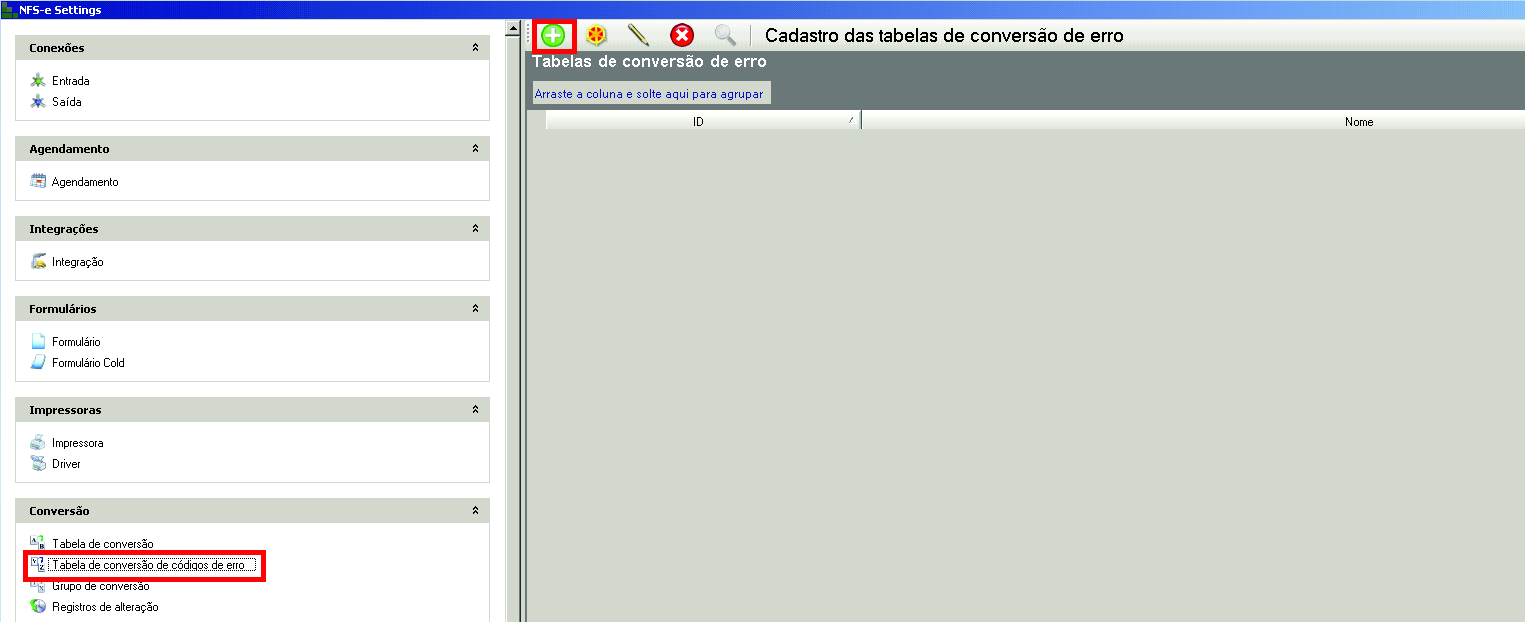Click sidebar scrollbar up arrow
The height and width of the screenshot is (622, 1525).
[512, 29]
